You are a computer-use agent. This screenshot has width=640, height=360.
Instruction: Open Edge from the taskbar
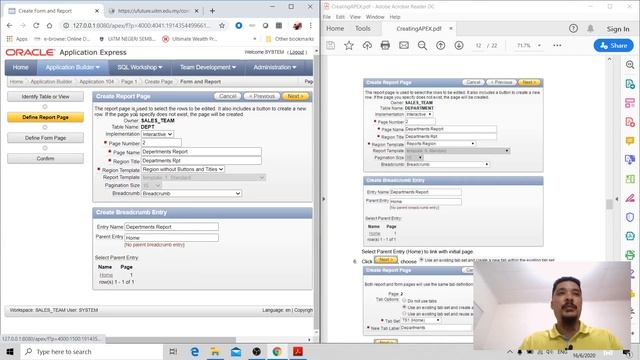[195, 351]
